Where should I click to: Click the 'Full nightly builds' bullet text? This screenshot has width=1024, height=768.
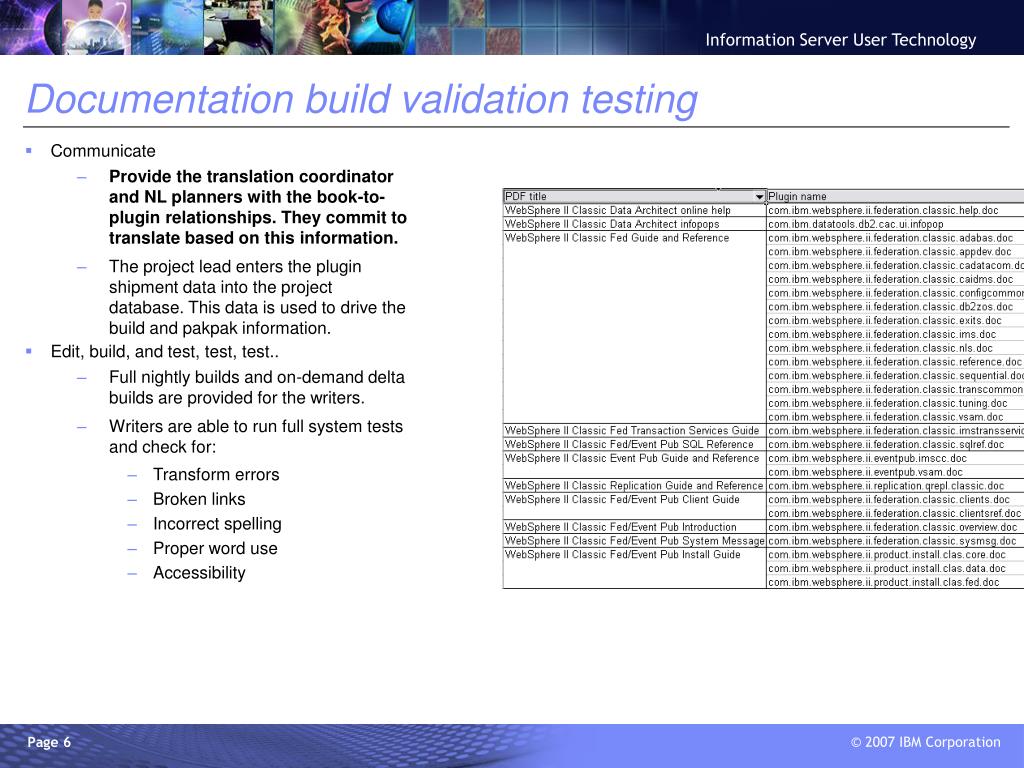click(x=257, y=387)
